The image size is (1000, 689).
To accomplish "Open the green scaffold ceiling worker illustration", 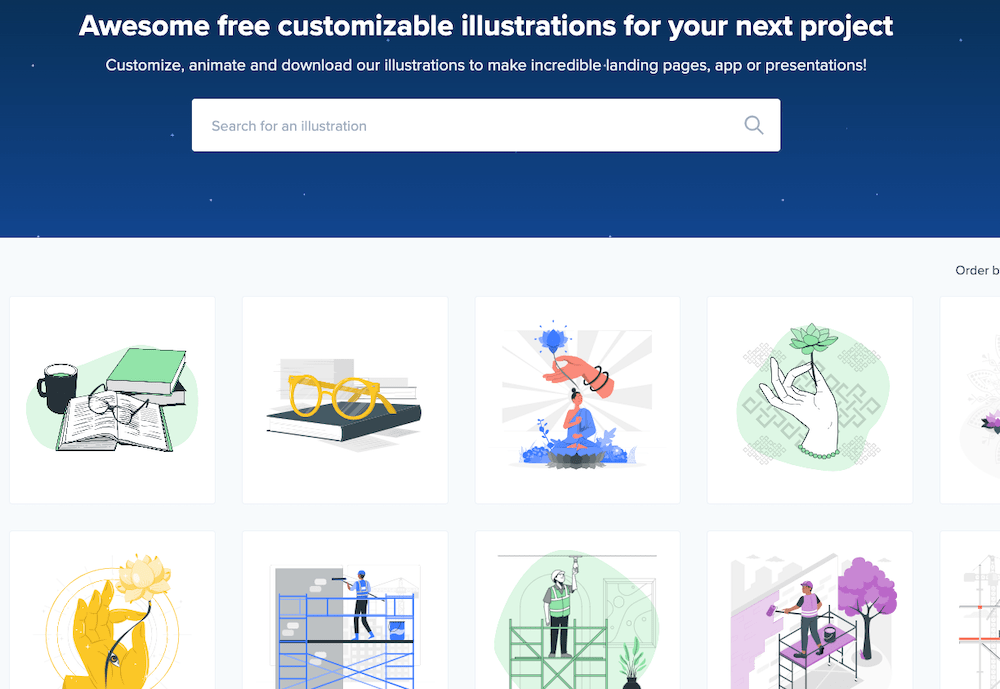I will [578, 612].
